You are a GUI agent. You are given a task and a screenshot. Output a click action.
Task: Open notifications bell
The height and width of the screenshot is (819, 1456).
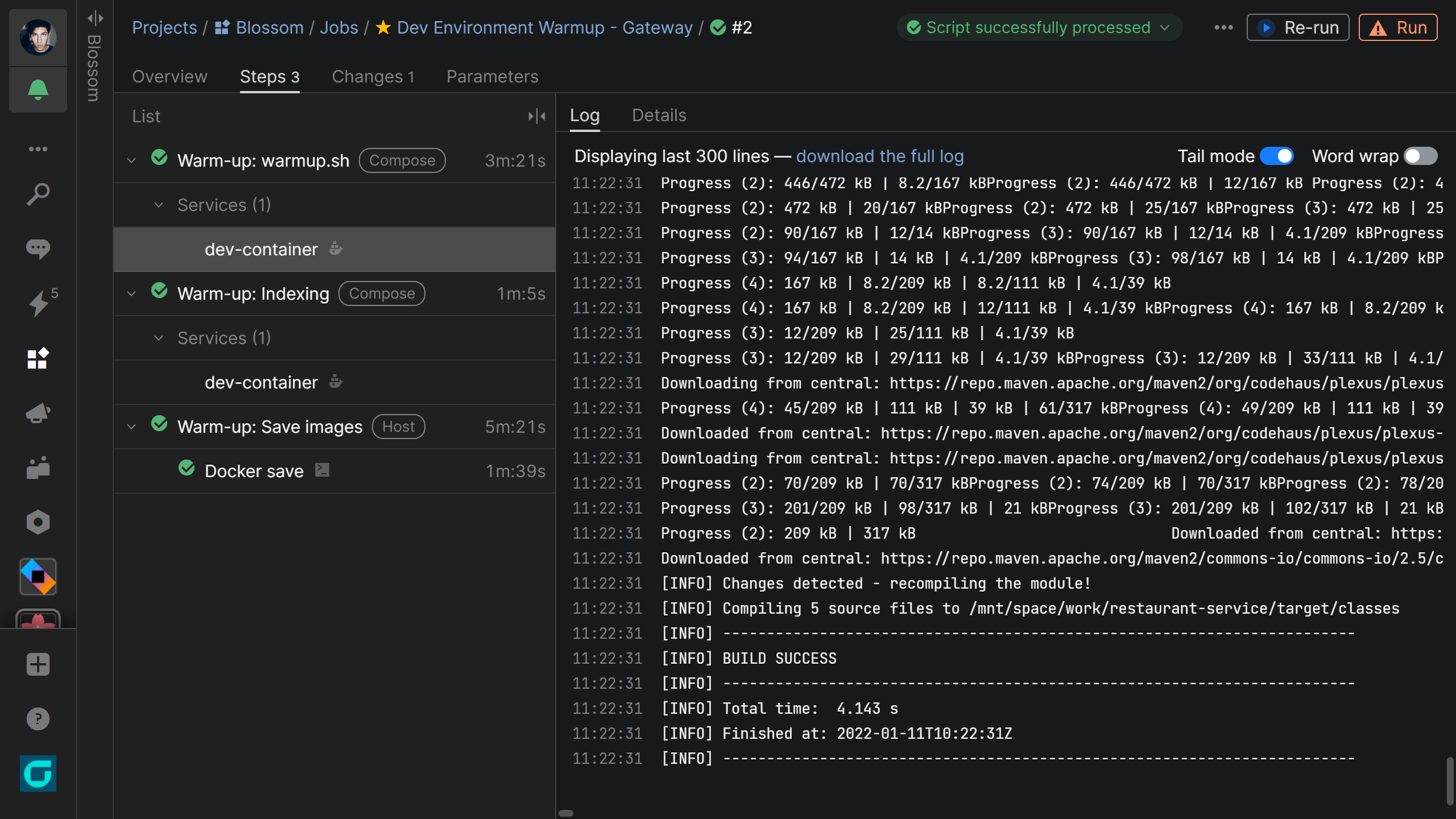tap(38, 90)
